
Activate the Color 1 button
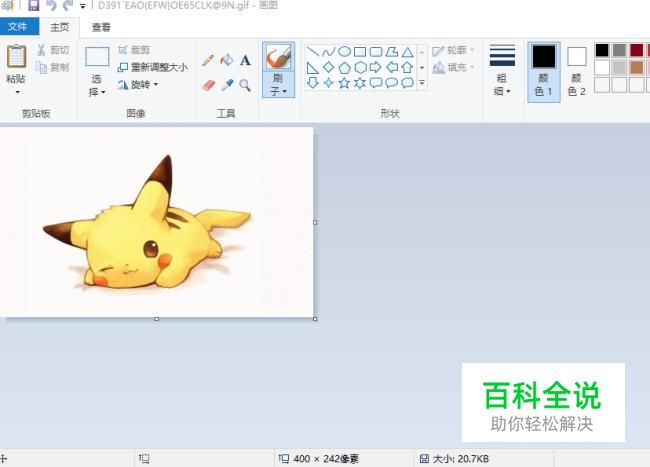[x=543, y=71]
